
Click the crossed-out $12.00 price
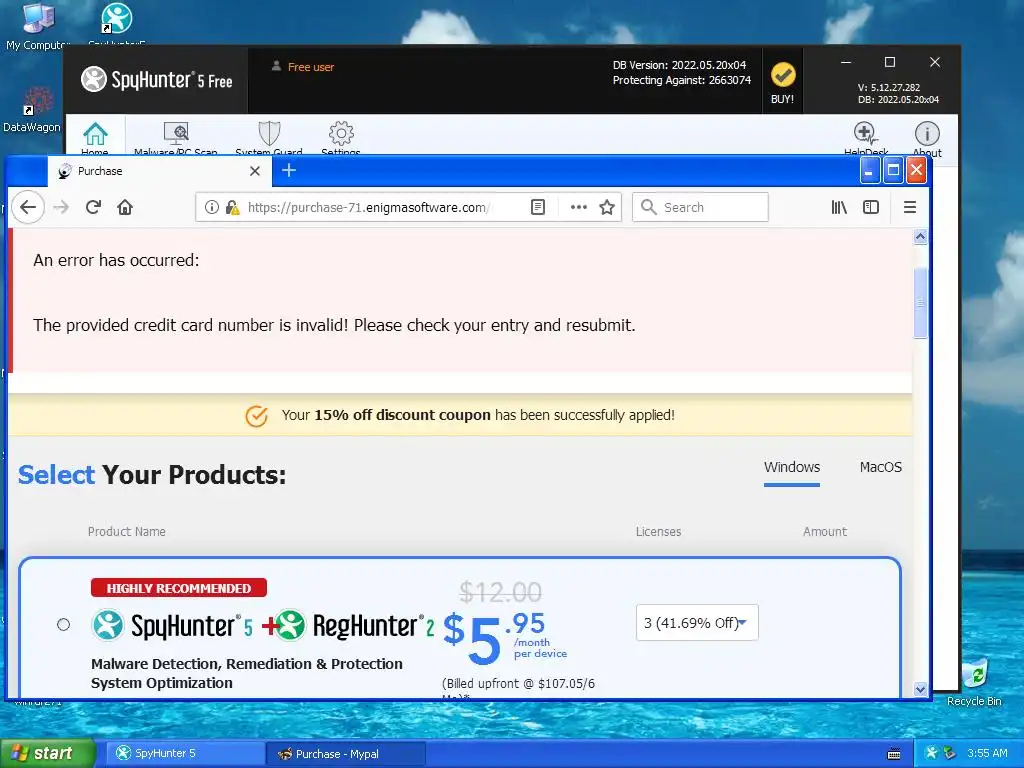(x=500, y=592)
